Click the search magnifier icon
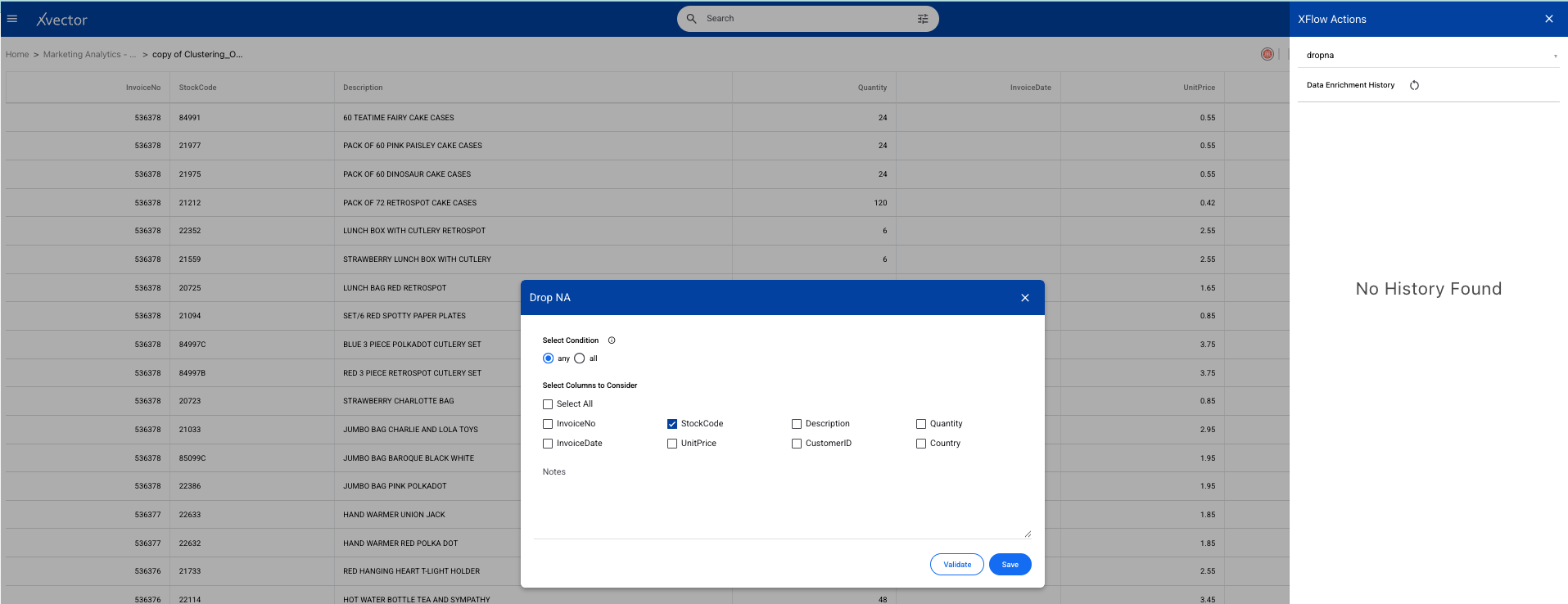The image size is (1568, 604). (x=692, y=19)
